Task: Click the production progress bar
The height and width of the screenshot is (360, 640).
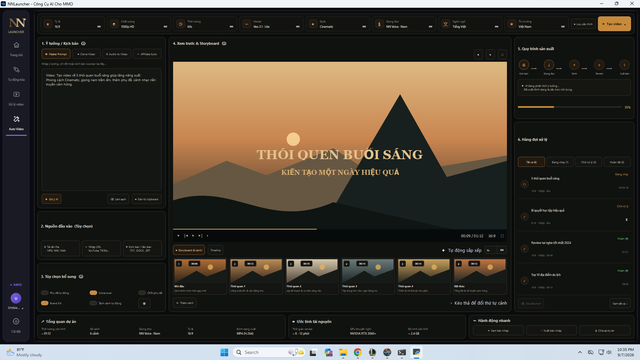Action: point(570,107)
